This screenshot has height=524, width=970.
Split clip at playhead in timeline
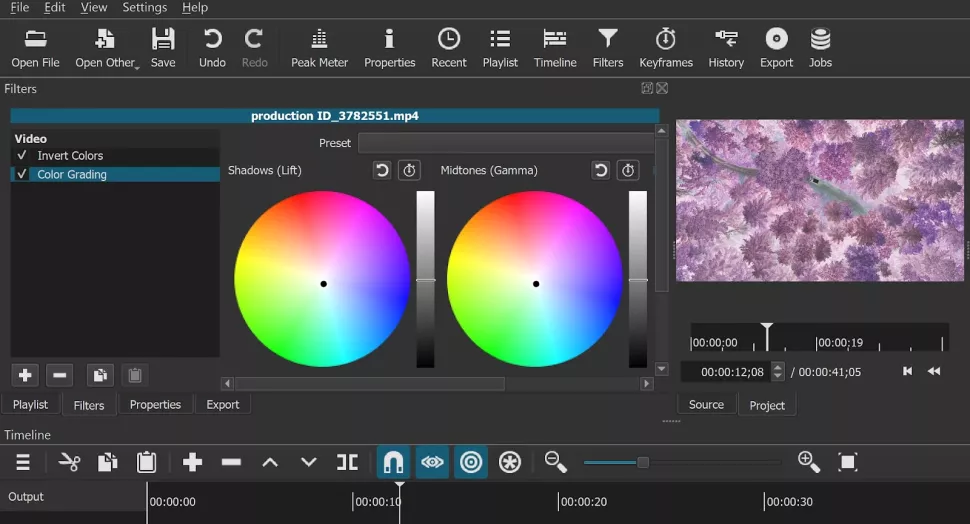pos(347,462)
